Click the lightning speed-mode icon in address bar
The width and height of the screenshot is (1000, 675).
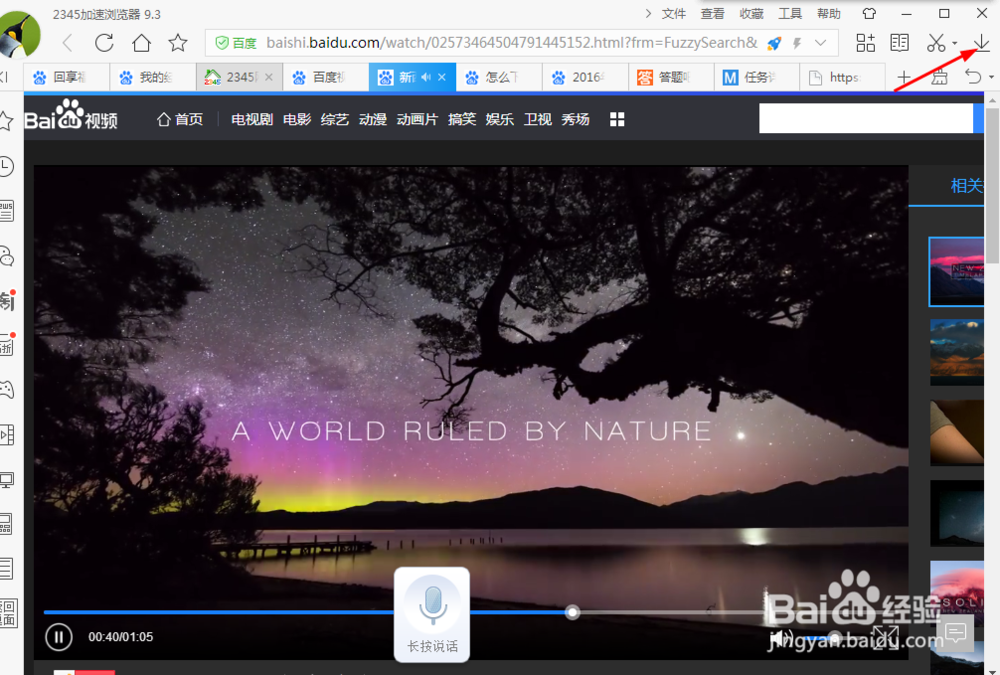[x=797, y=43]
